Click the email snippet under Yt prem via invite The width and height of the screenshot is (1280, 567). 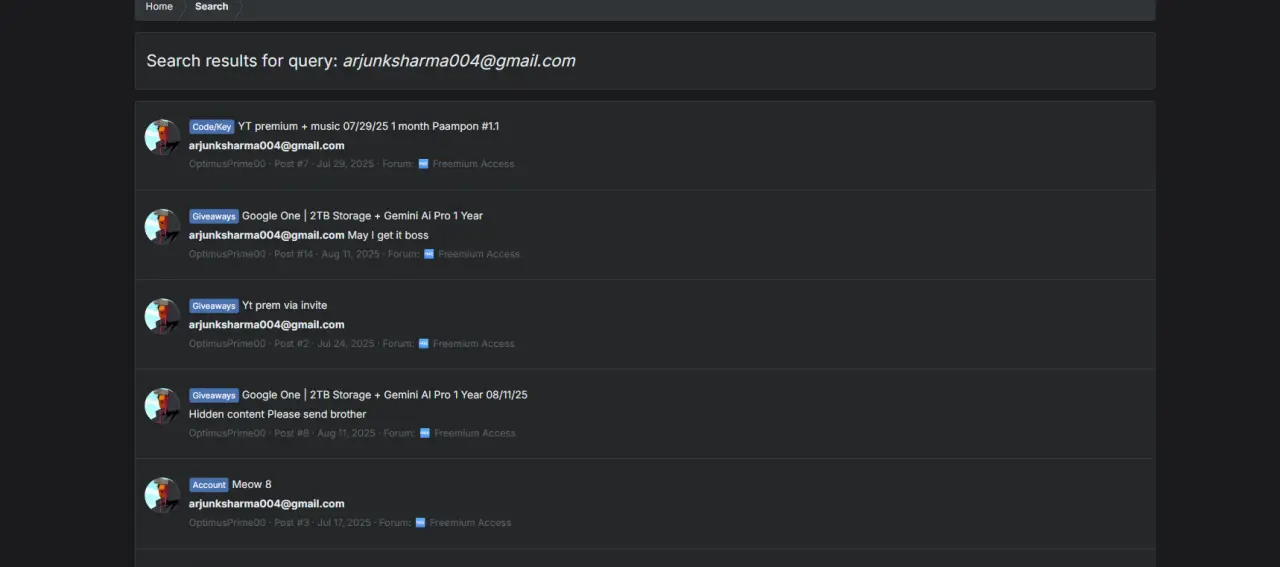coord(267,324)
